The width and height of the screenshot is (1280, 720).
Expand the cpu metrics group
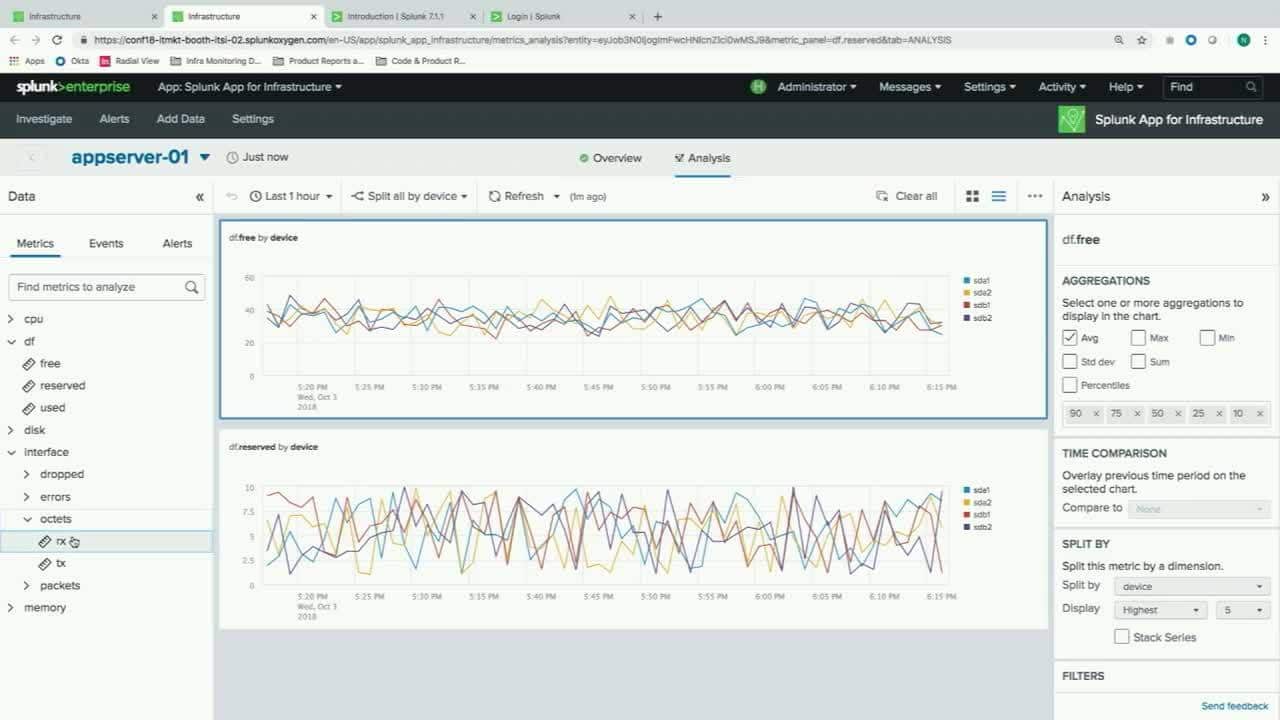11,320
